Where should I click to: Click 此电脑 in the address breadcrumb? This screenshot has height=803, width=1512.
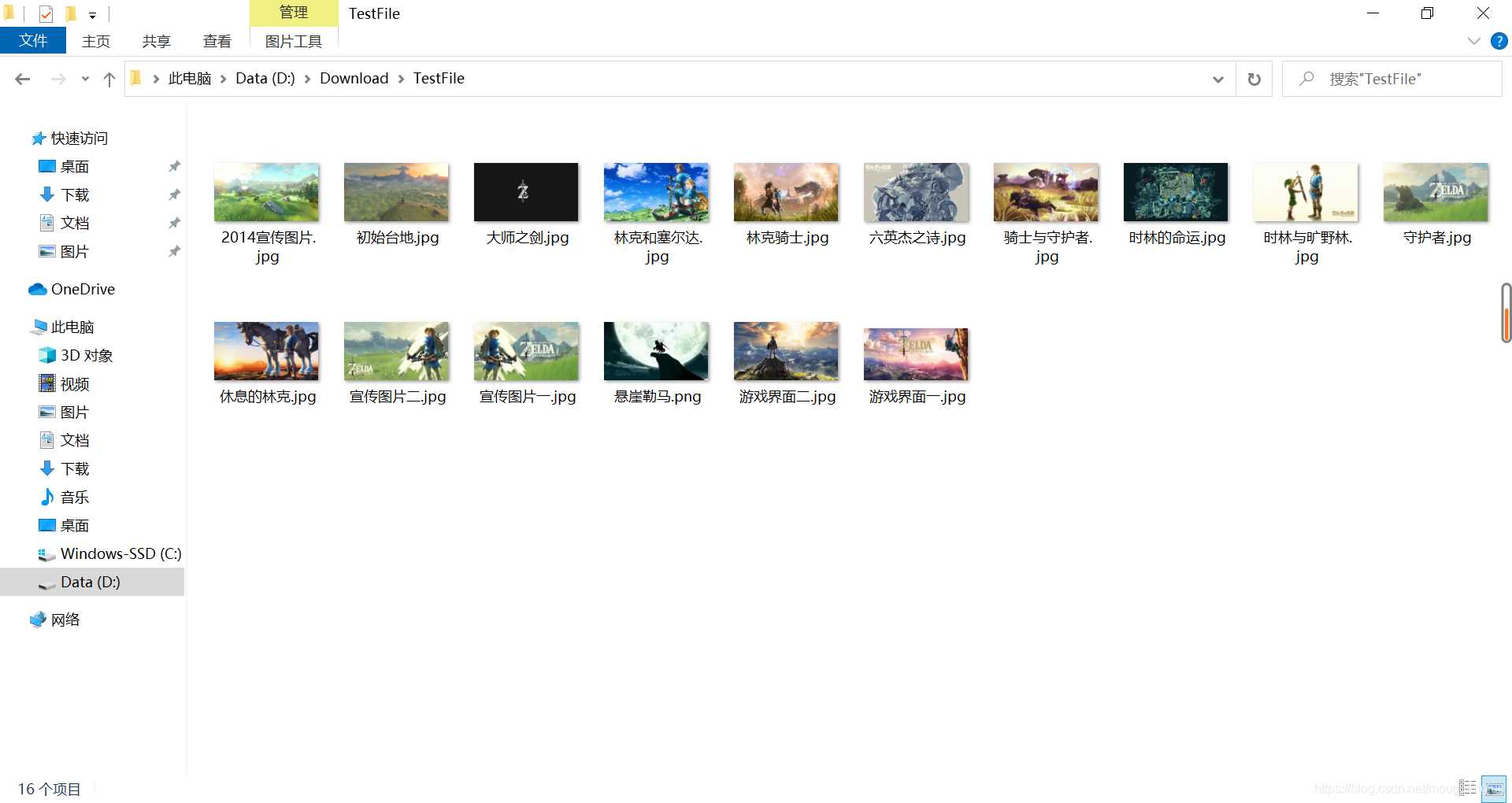[x=190, y=79]
